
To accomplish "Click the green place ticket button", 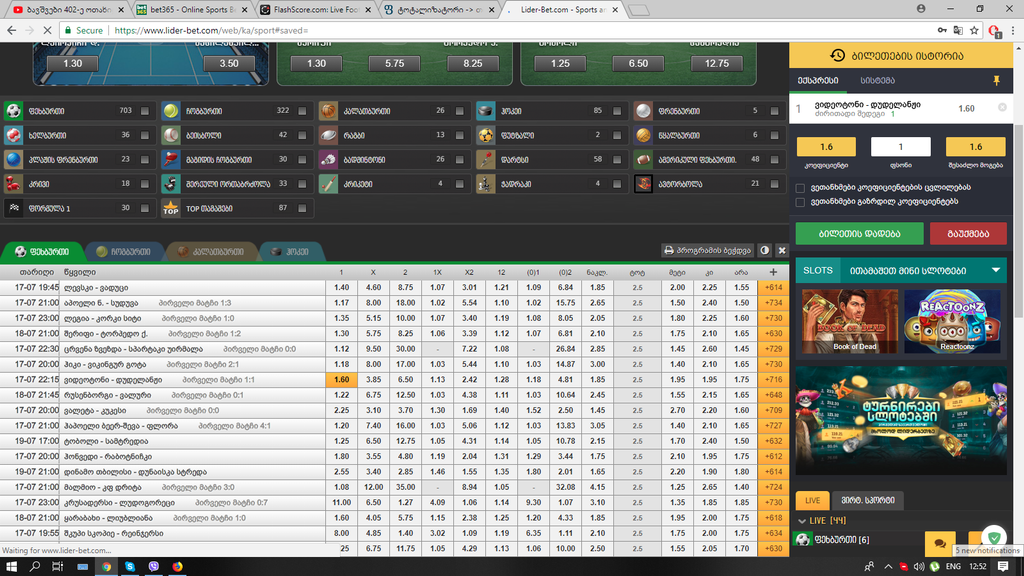I will [x=859, y=233].
